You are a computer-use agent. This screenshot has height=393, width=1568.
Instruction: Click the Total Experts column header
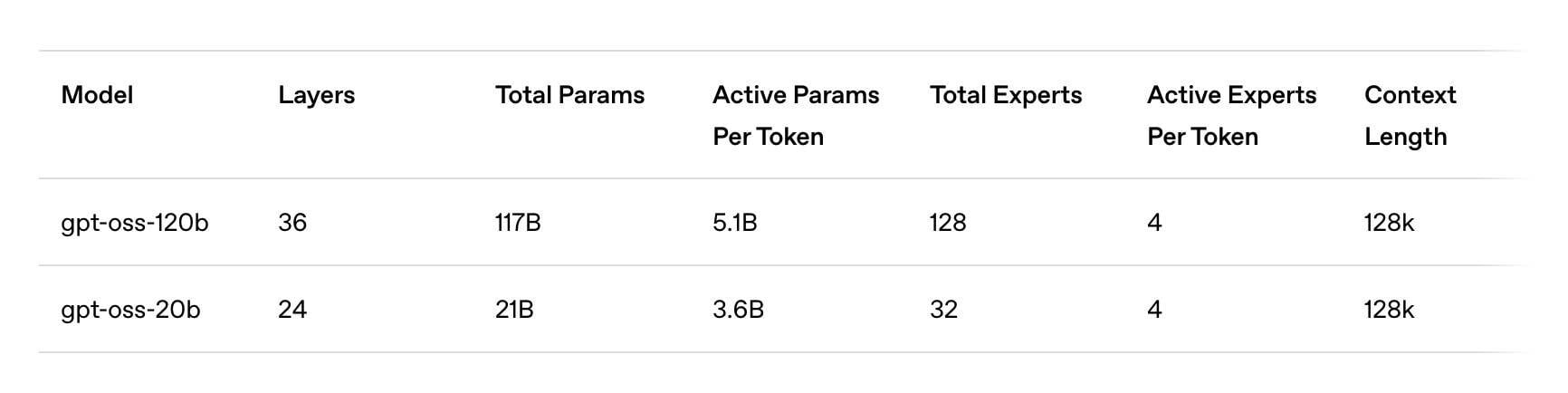pyautogui.click(x=1005, y=95)
